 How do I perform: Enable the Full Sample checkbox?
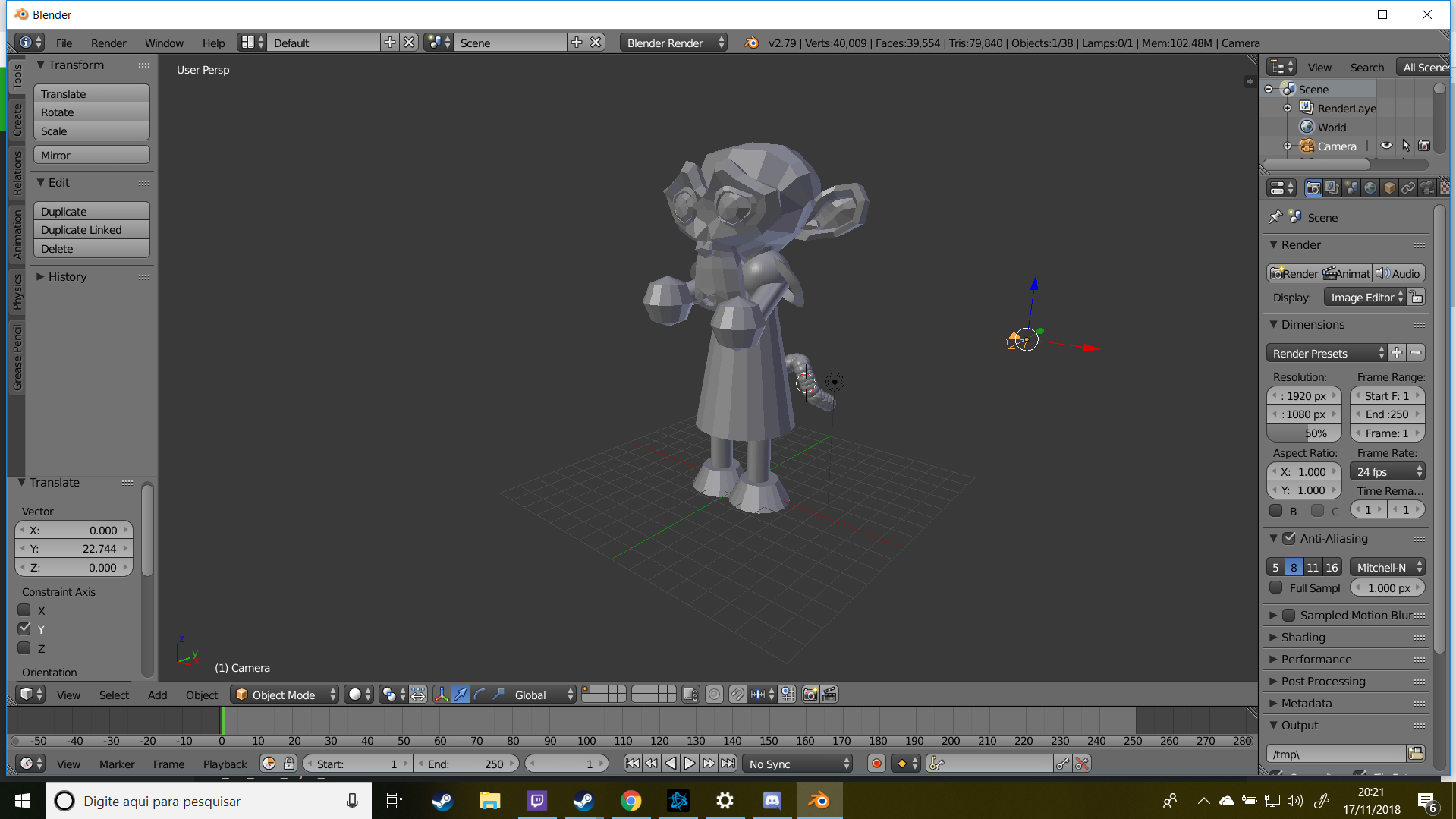[1276, 587]
